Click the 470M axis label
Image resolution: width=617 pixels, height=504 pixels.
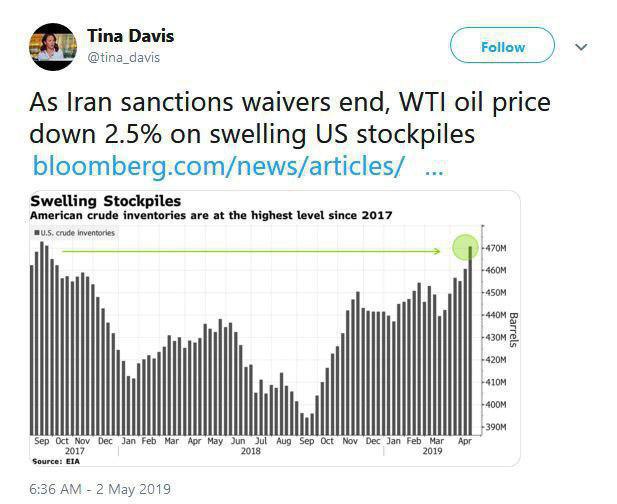(496, 248)
